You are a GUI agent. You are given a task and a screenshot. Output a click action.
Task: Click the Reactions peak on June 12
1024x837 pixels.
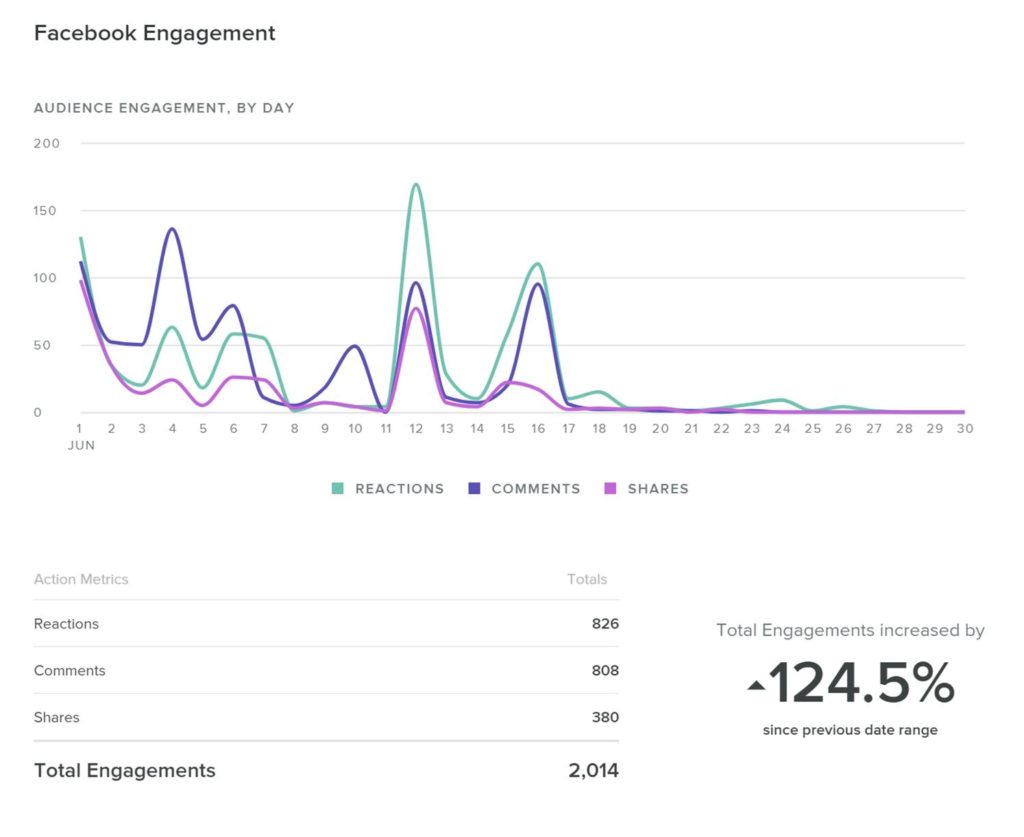(416, 185)
